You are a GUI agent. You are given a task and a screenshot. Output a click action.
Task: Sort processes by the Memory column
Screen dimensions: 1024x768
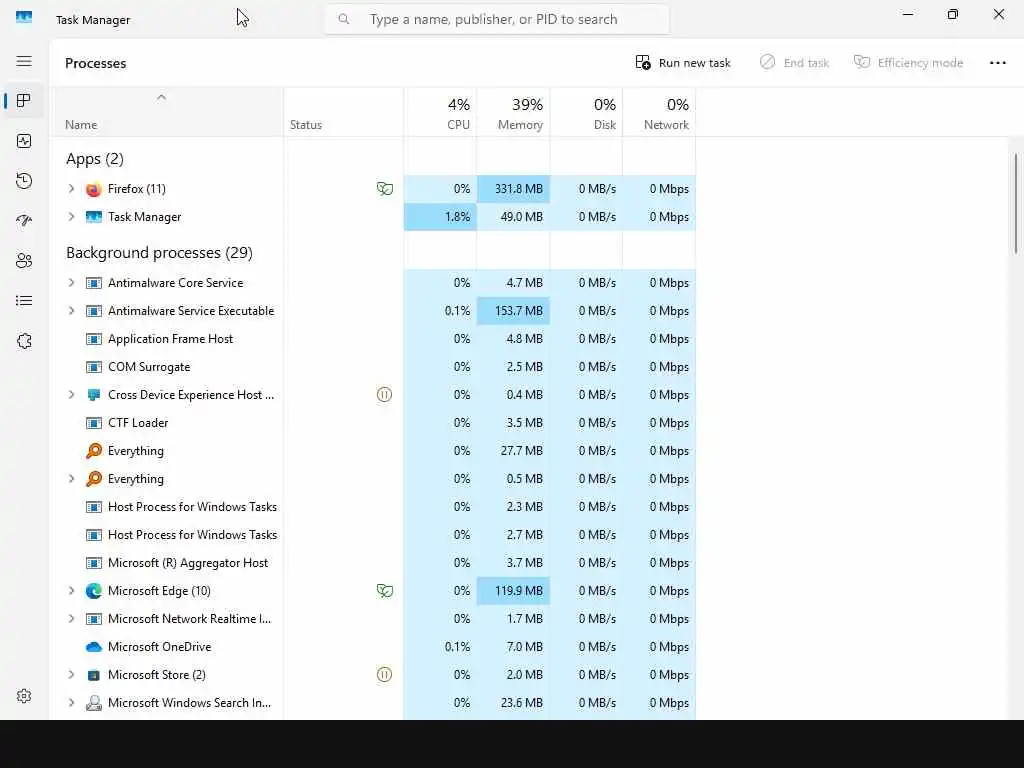coord(513,112)
